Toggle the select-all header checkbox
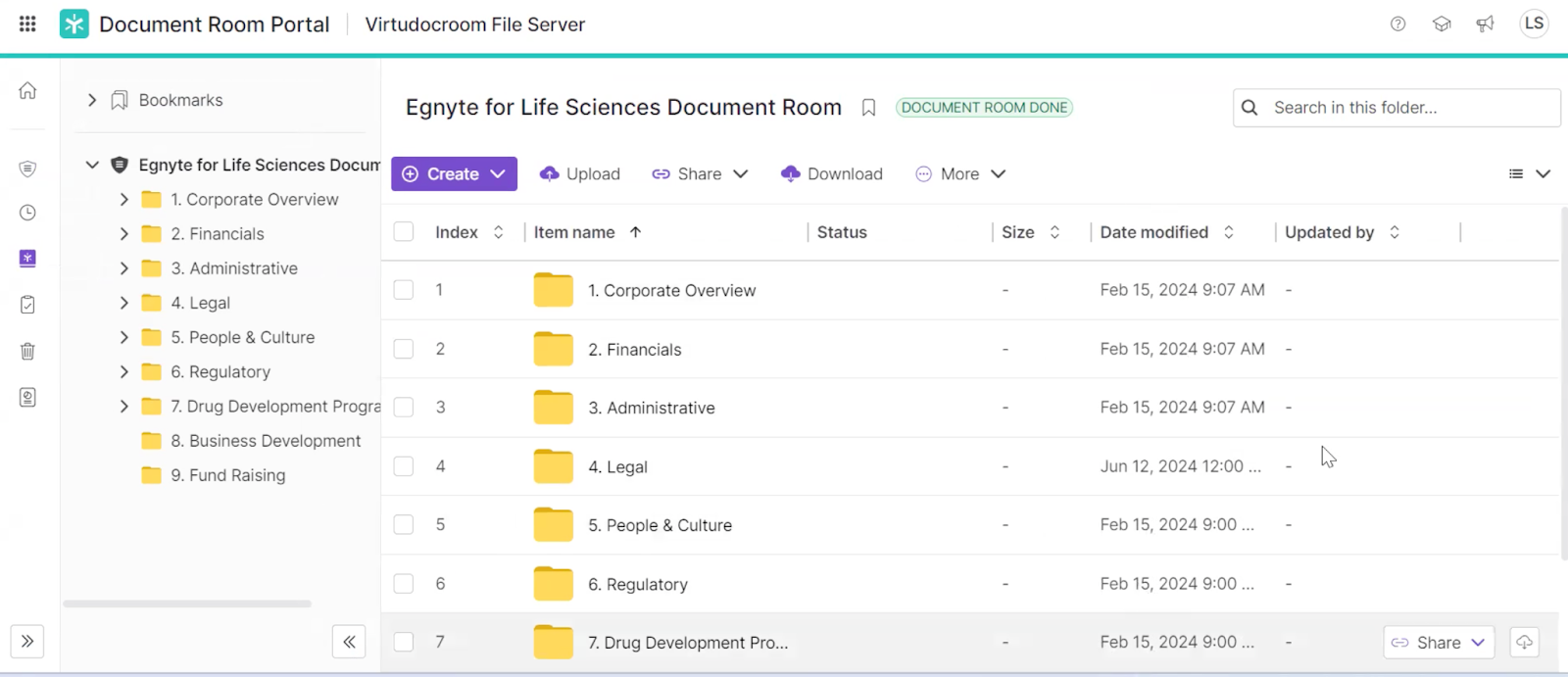 point(404,232)
